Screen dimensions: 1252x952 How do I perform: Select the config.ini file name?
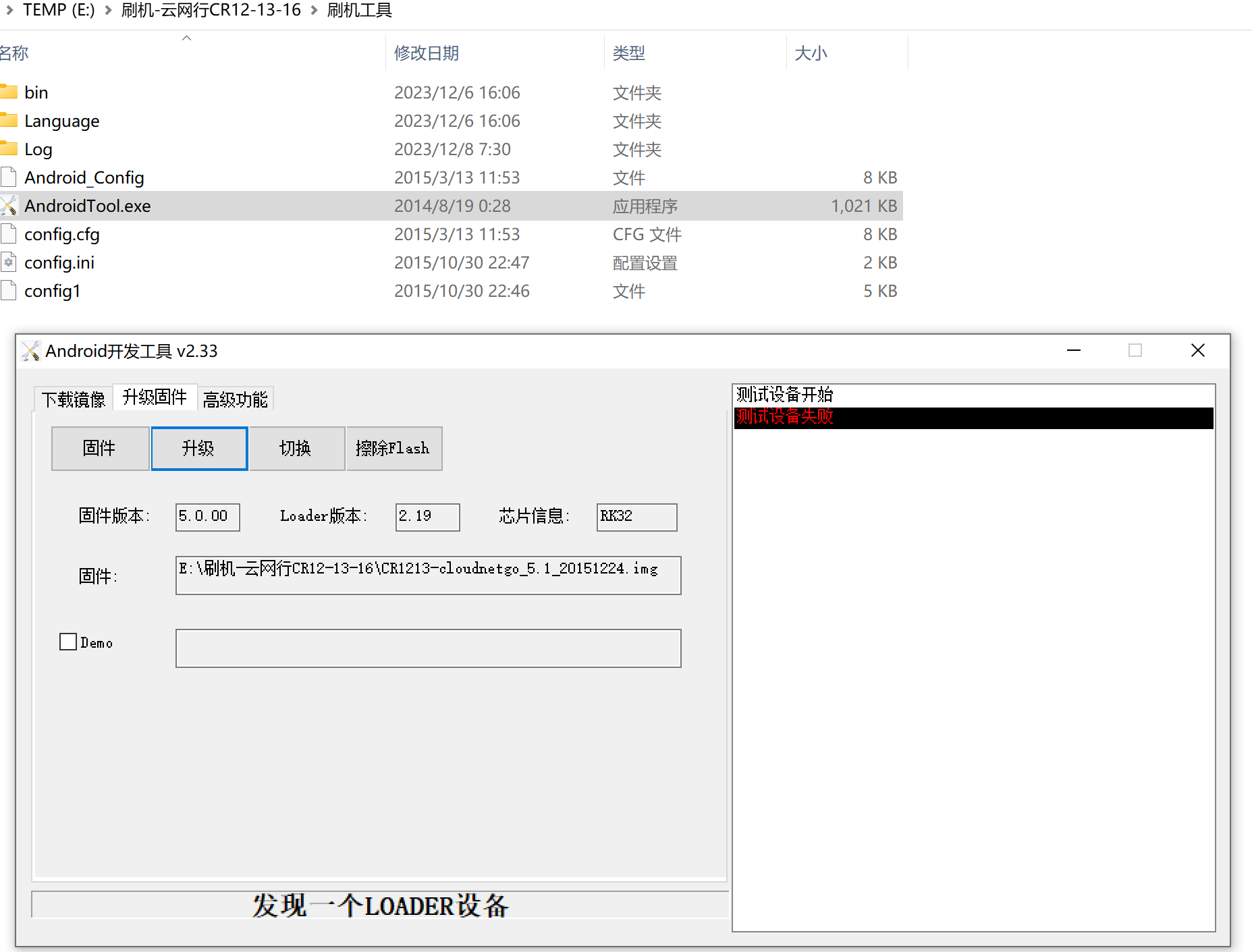[59, 262]
